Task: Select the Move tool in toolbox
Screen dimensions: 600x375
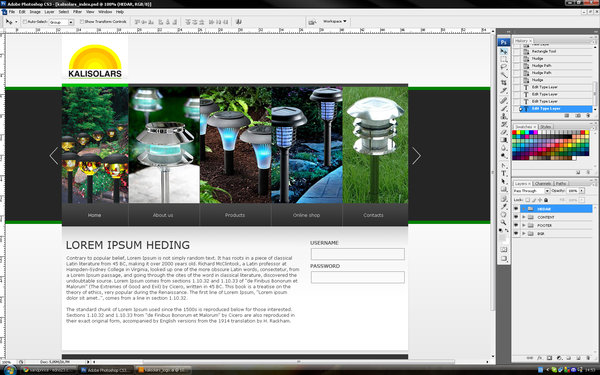Action: point(504,51)
